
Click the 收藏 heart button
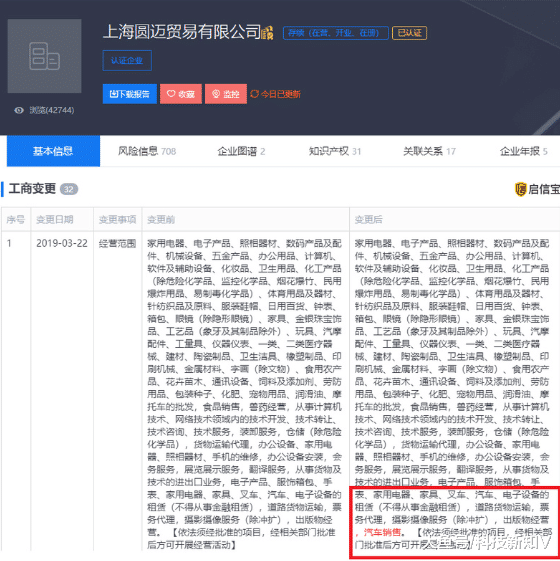coord(181,94)
